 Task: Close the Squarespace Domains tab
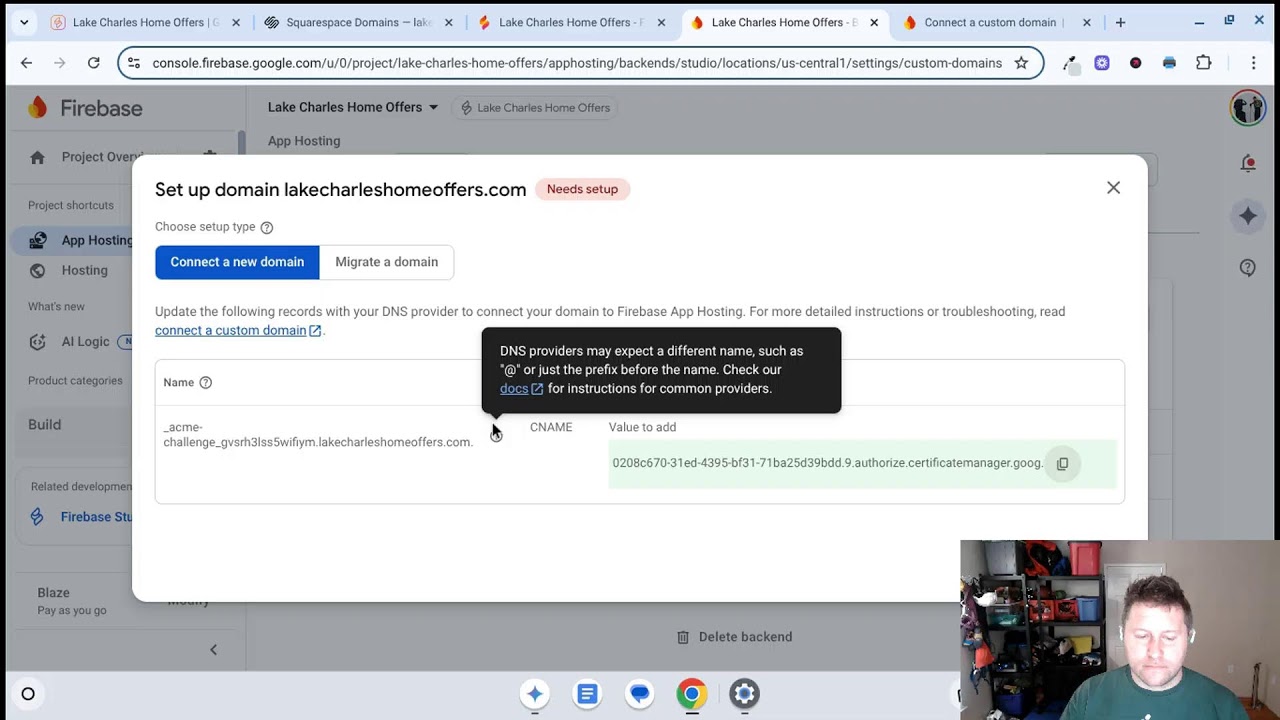point(448,22)
